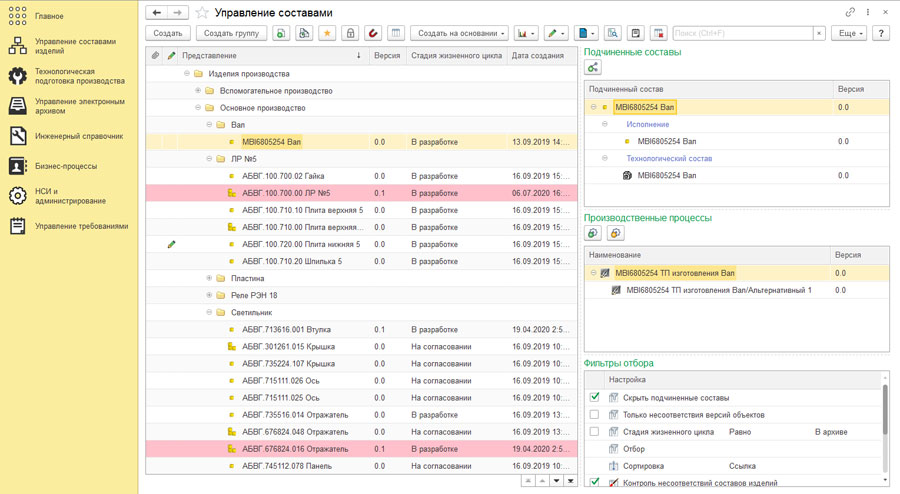Screen dimensions: 900x494
Task: Uncheck Скрыть подчиненные составы filter
Action: (x=595, y=397)
